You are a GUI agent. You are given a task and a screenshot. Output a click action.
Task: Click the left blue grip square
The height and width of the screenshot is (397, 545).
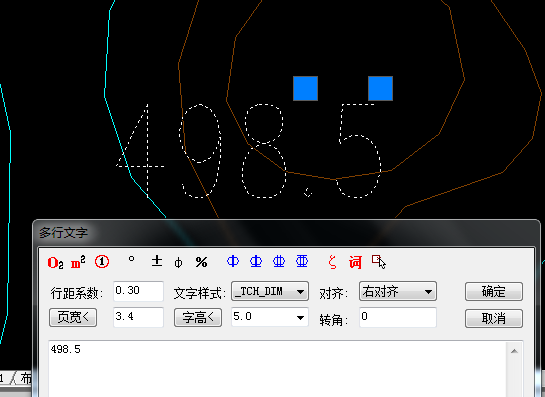pos(306,89)
